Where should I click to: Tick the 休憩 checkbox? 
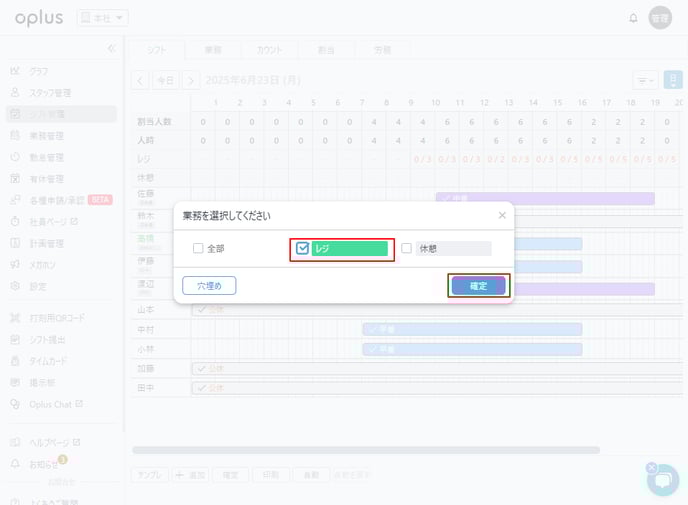(x=406, y=249)
